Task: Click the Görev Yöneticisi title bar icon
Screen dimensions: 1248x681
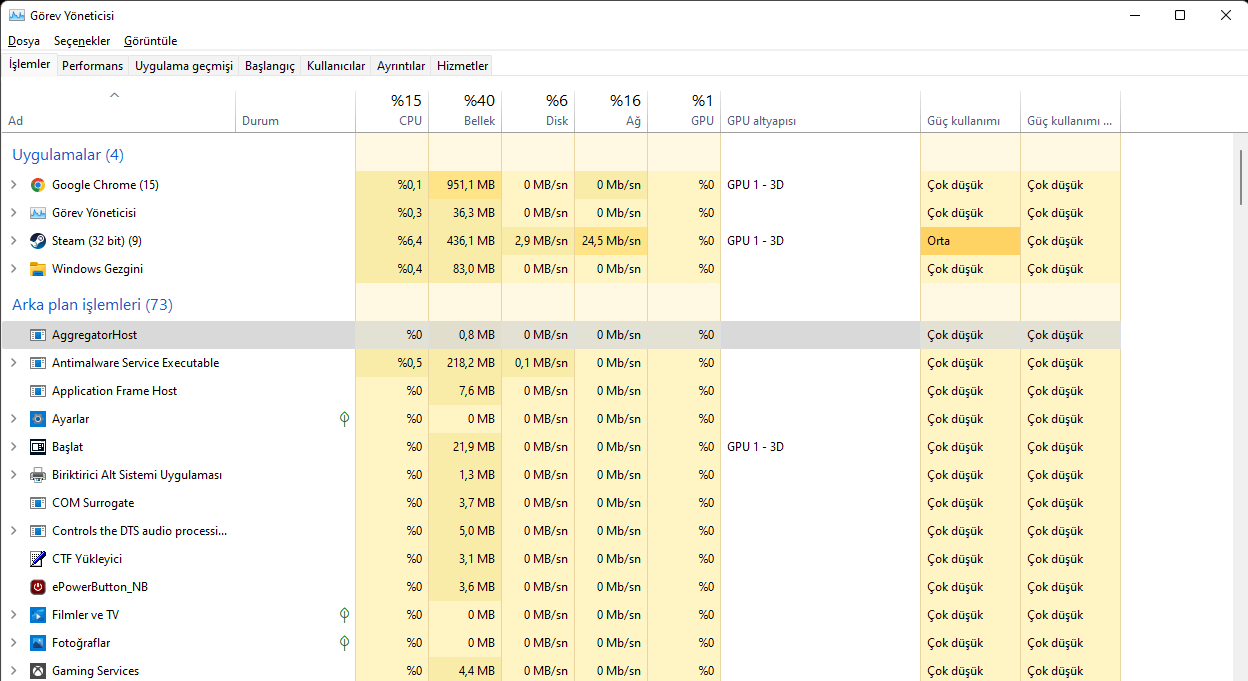Action: point(17,16)
